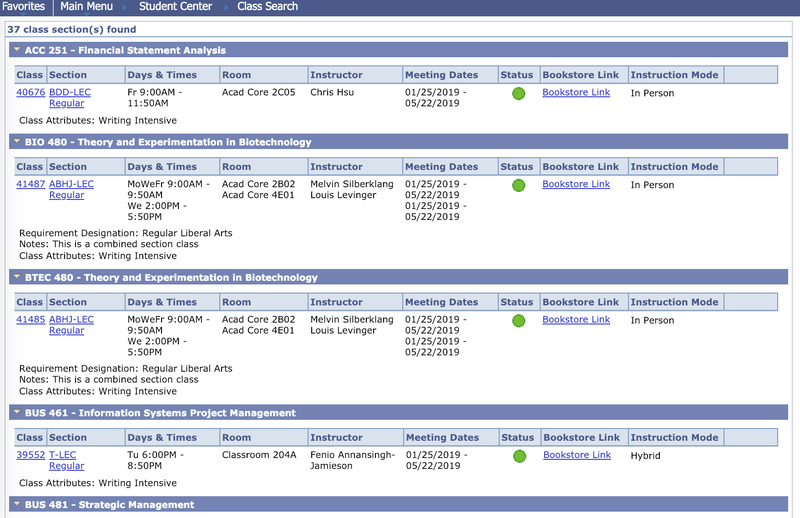Return to Class Search breadcrumb
The height and width of the screenshot is (518, 800).
click(x=267, y=7)
